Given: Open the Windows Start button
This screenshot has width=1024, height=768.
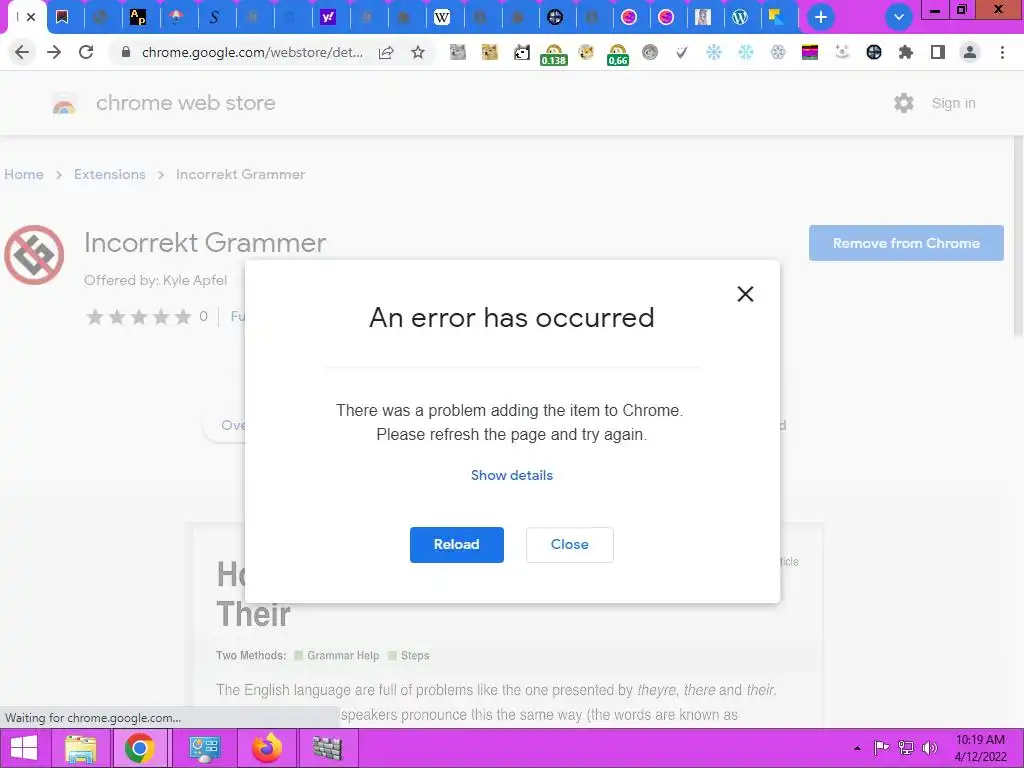Looking at the screenshot, I should (24, 748).
